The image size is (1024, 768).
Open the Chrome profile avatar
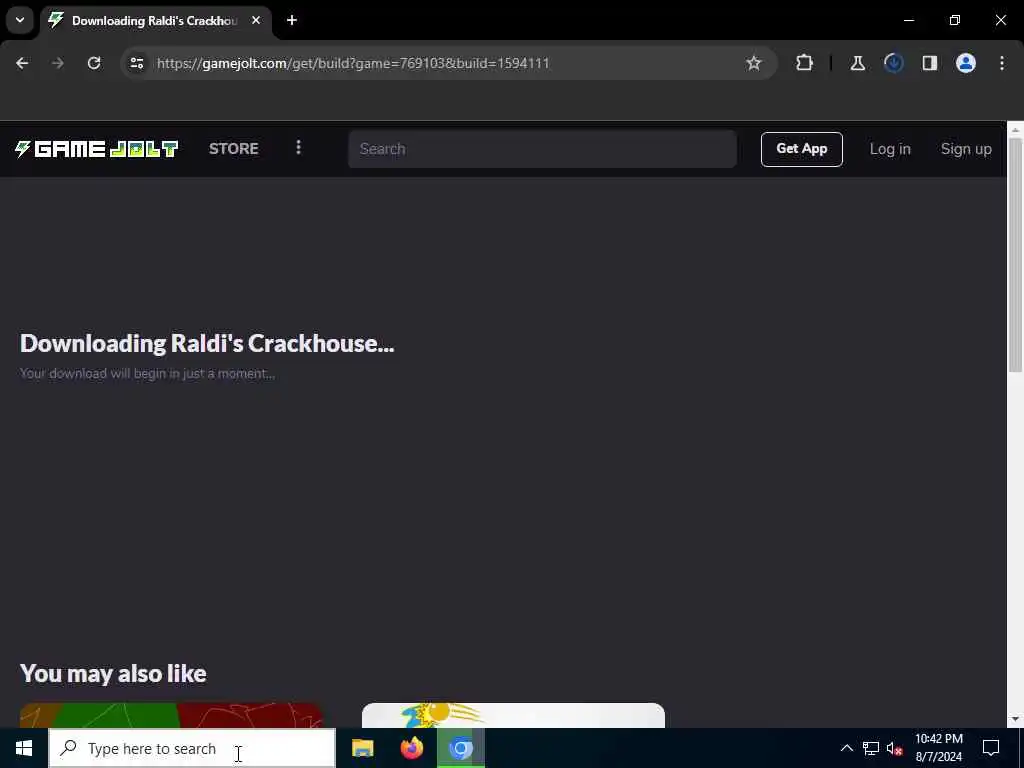tap(965, 63)
